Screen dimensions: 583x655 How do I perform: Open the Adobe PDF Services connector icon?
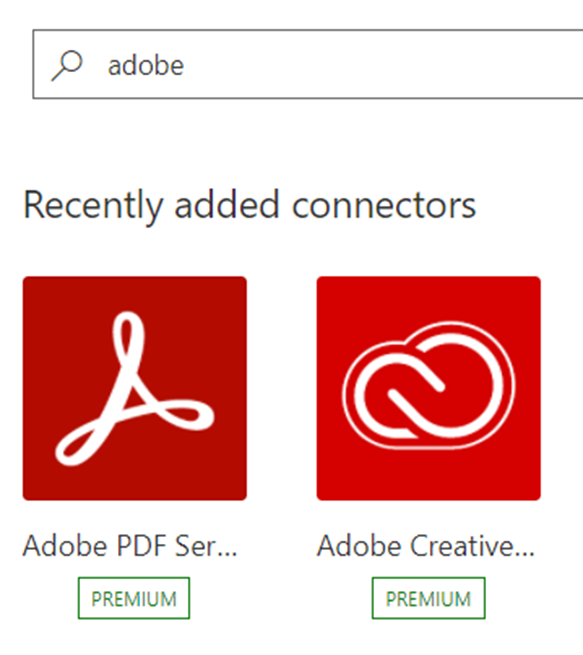134,388
